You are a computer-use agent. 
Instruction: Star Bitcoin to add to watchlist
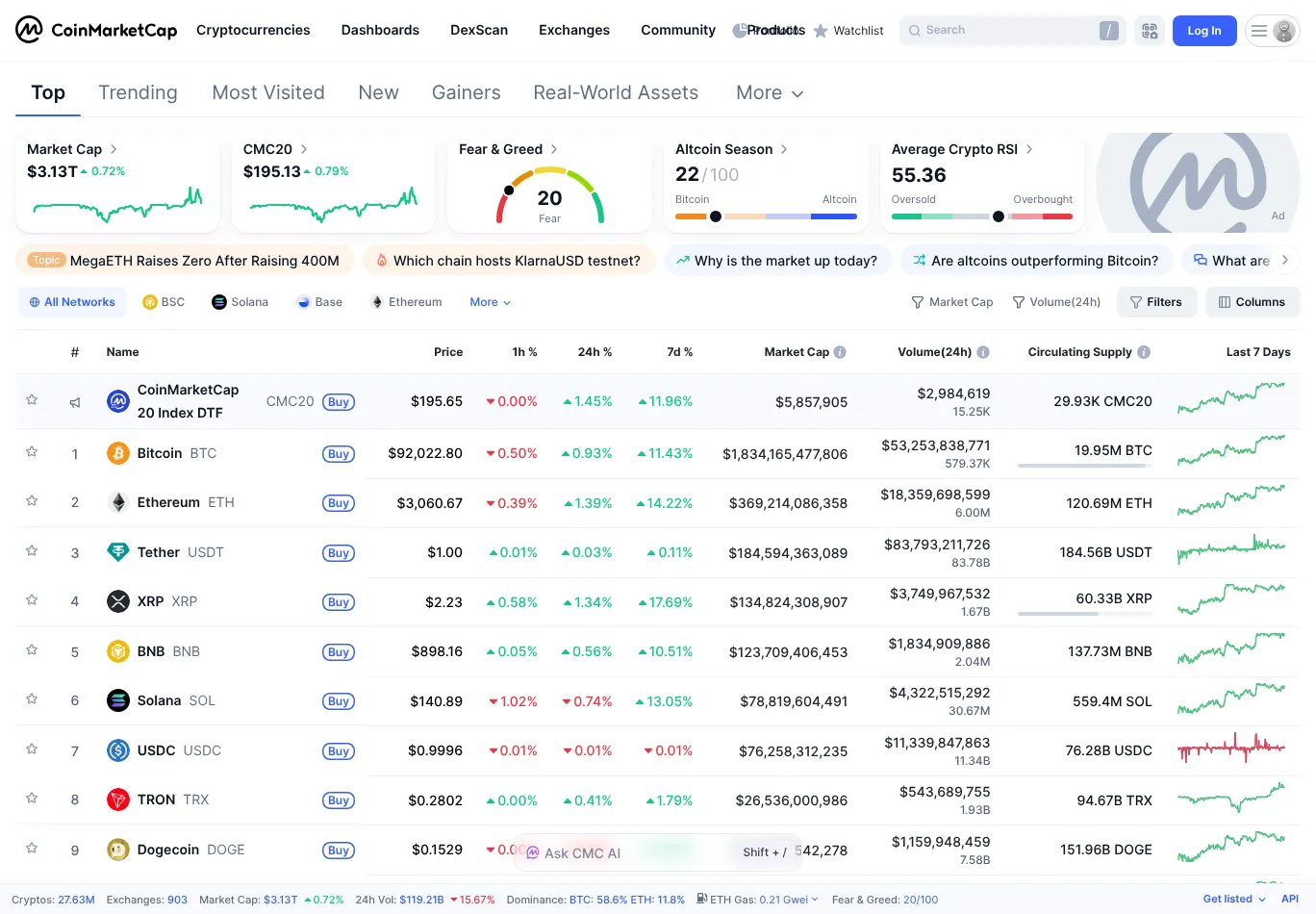point(32,452)
